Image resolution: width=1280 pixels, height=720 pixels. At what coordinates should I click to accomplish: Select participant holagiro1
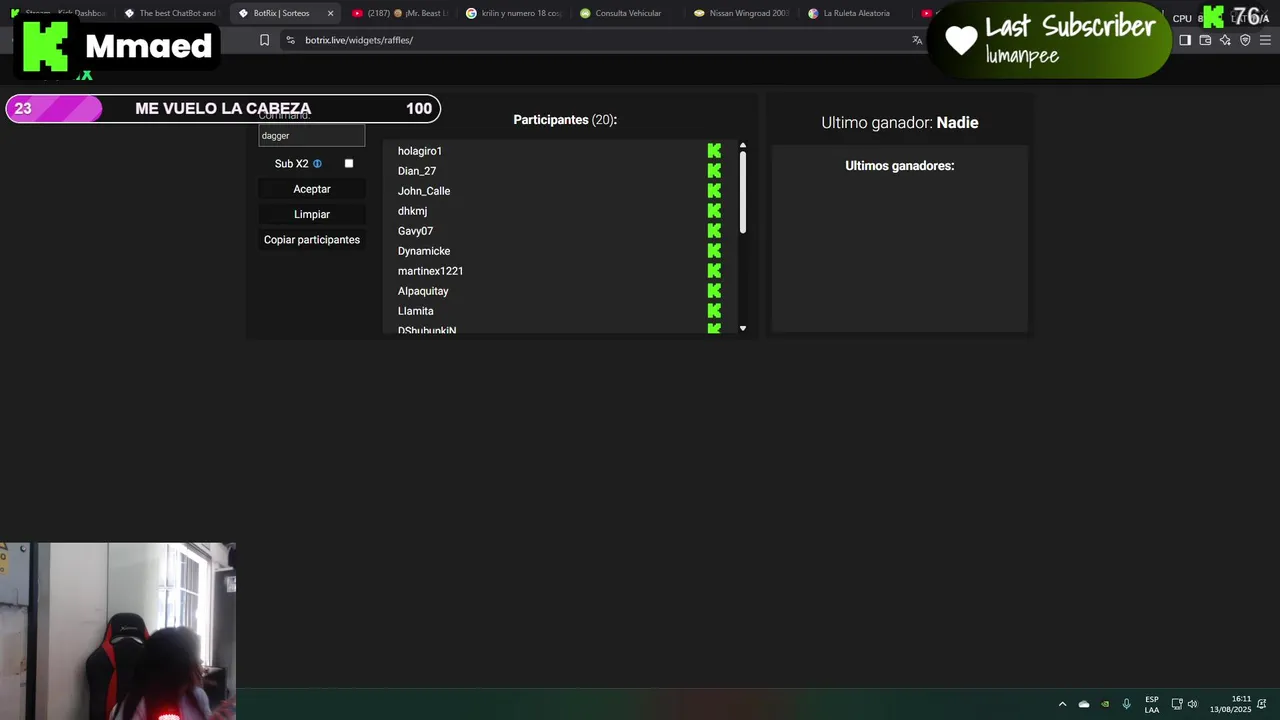(x=420, y=151)
